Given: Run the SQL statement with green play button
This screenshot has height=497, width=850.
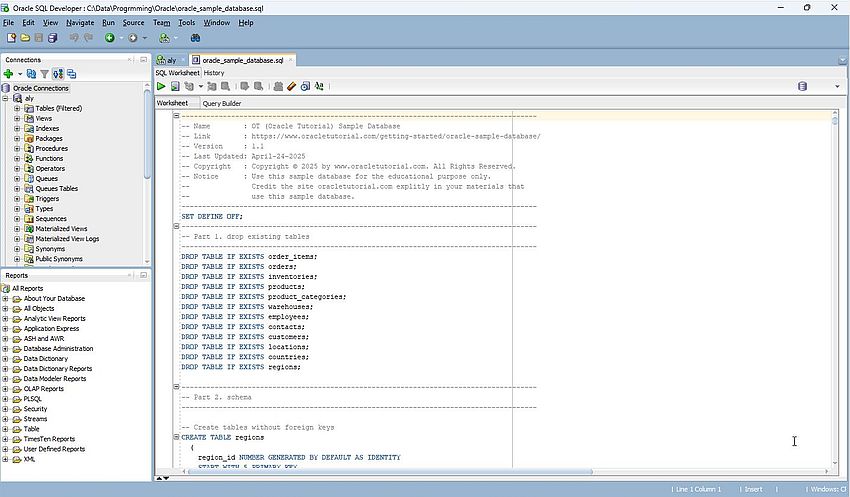Looking at the screenshot, I should pyautogui.click(x=161, y=87).
